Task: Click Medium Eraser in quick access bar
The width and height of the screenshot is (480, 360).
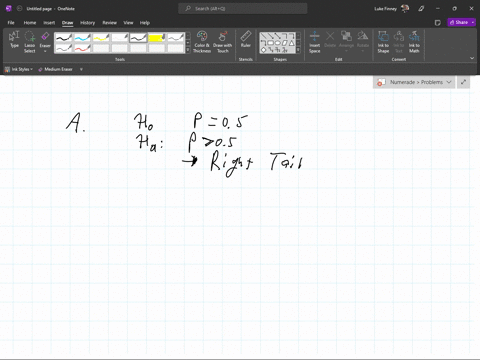Action: tap(55, 69)
